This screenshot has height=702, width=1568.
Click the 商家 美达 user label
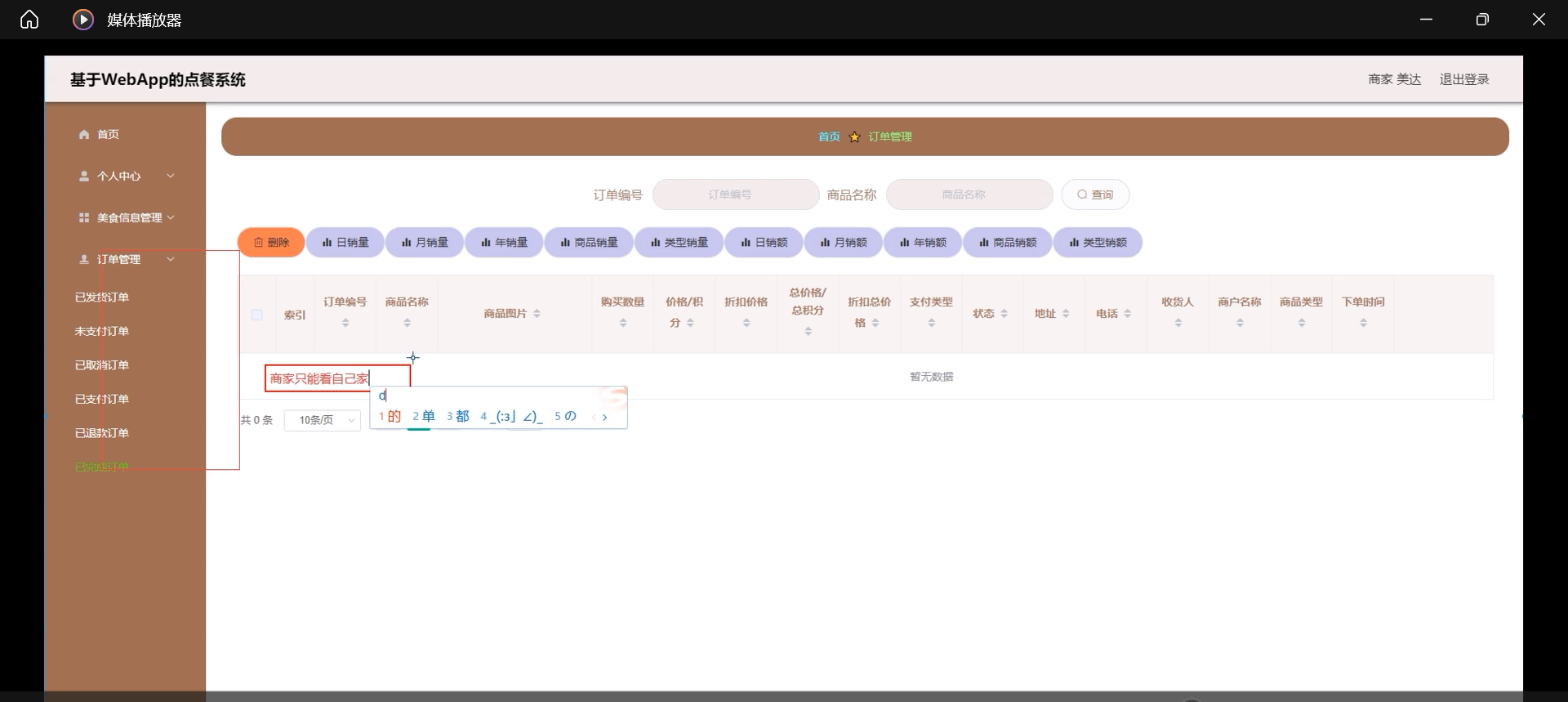point(1395,79)
